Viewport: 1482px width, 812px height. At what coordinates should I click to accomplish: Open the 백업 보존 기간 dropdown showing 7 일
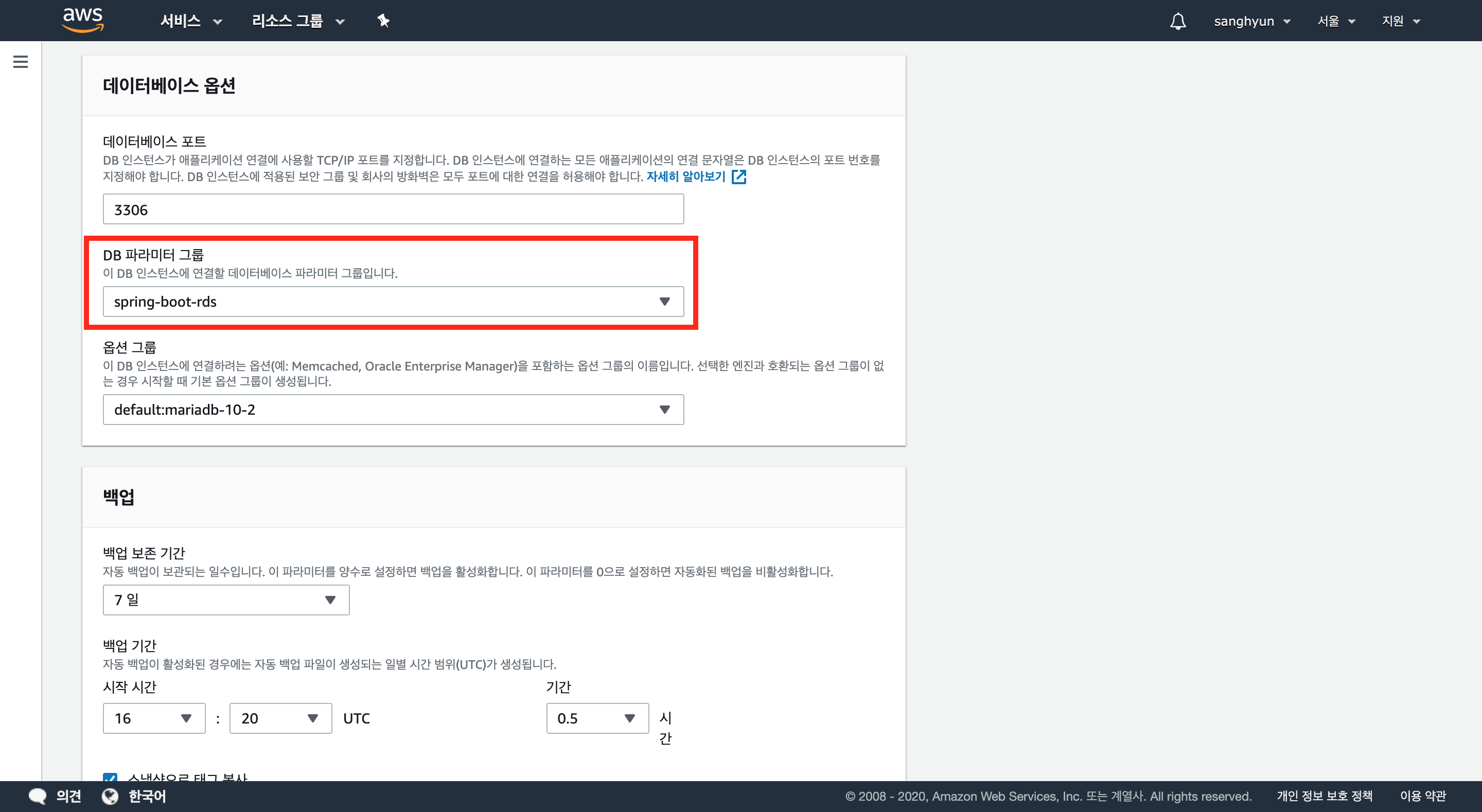pos(225,599)
